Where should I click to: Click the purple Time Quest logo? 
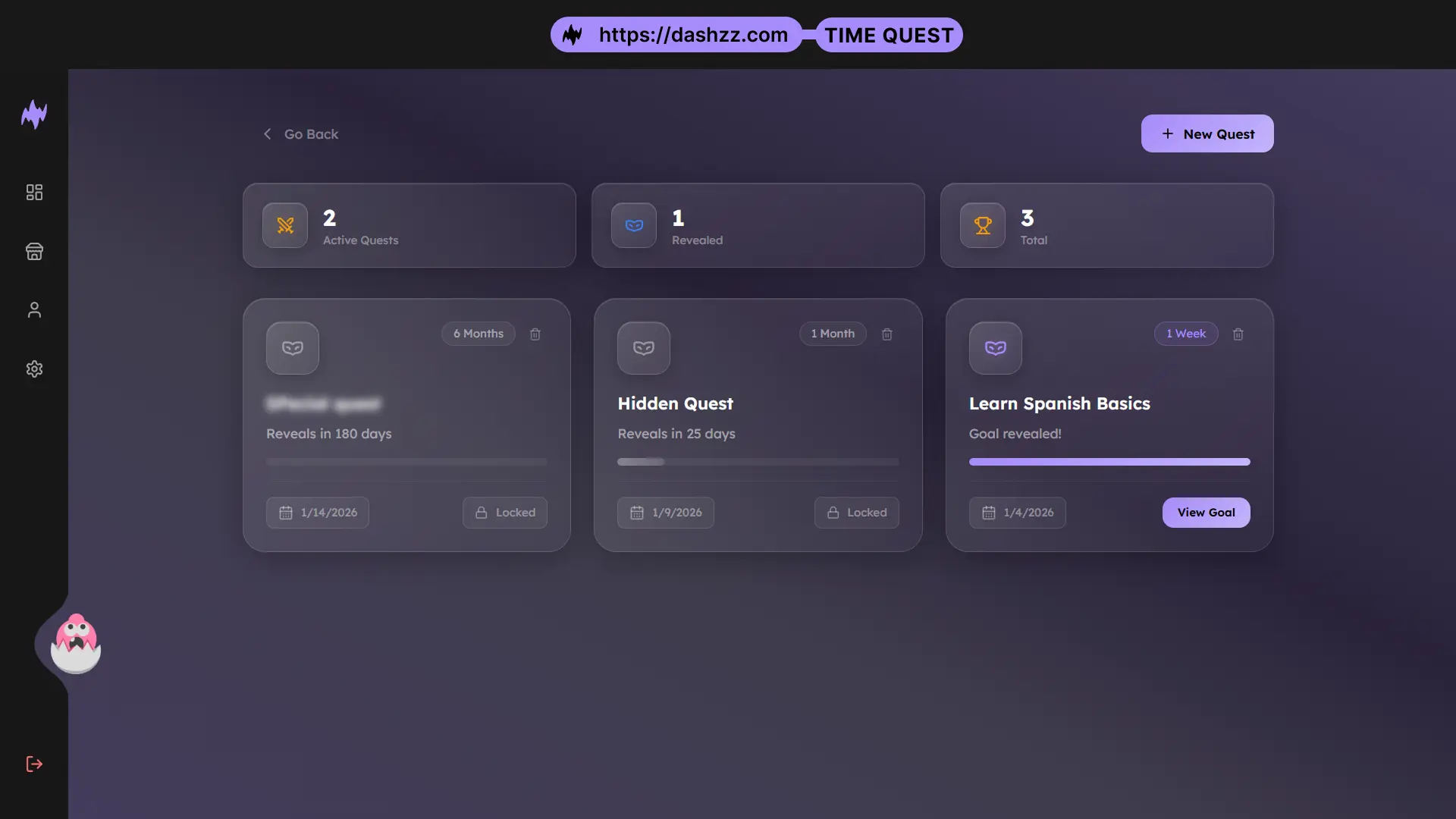coord(34,115)
